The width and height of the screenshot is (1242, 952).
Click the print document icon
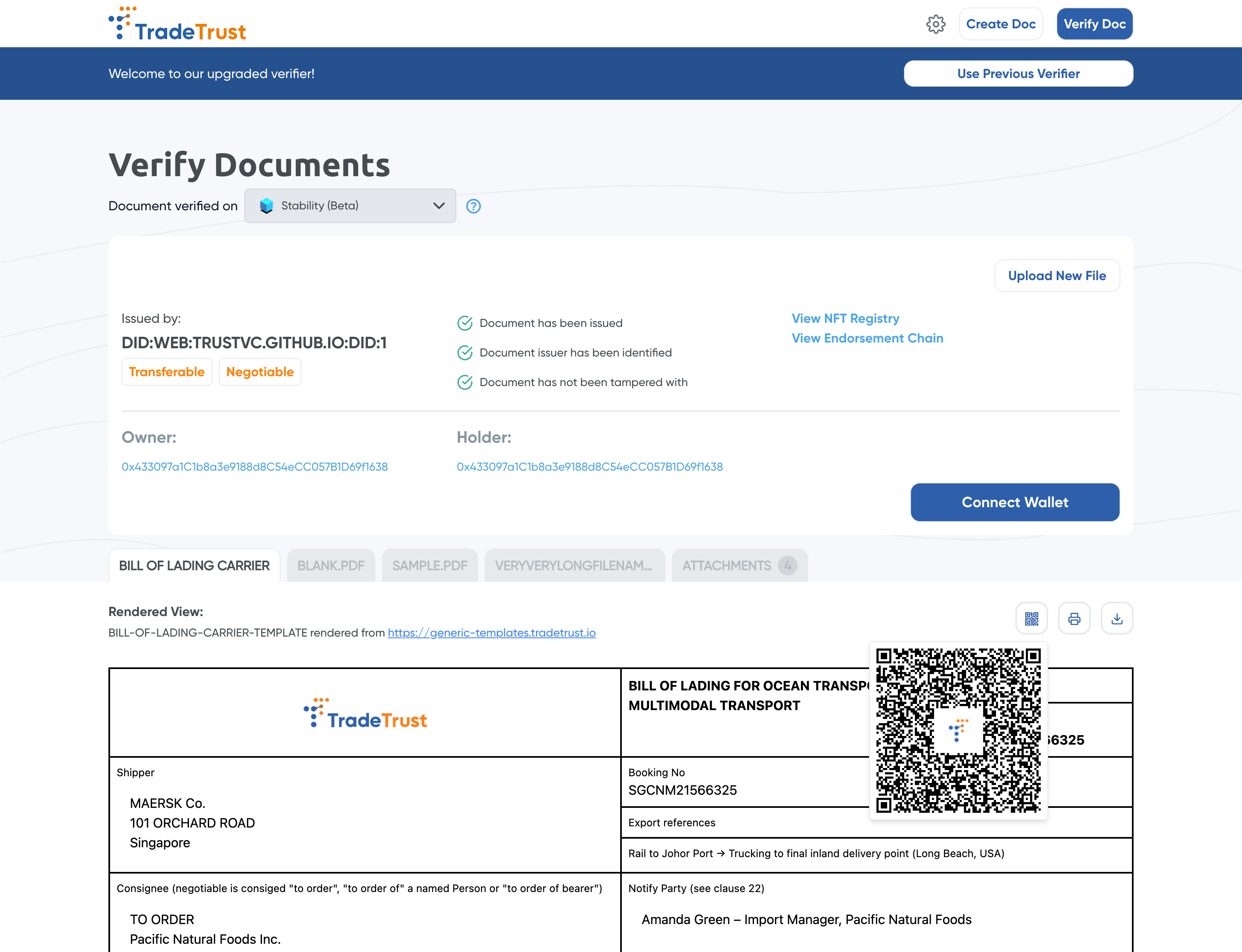(1074, 618)
